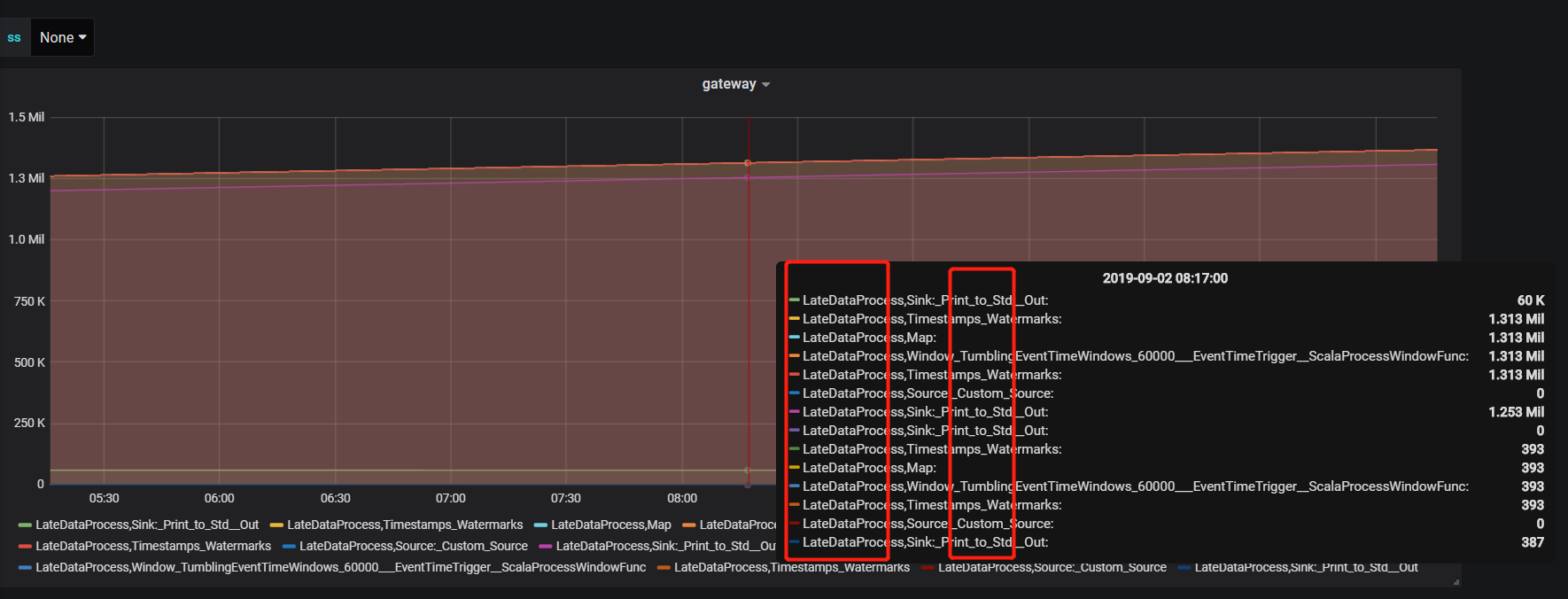Click the ss variable label tab
The height and width of the screenshot is (599, 1568).
(14, 37)
